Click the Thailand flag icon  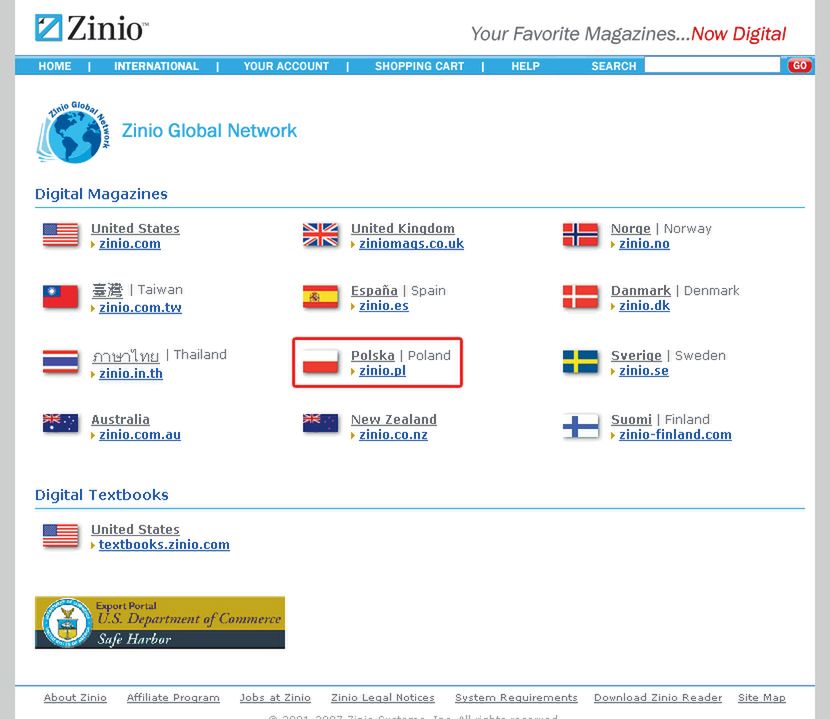(x=60, y=362)
